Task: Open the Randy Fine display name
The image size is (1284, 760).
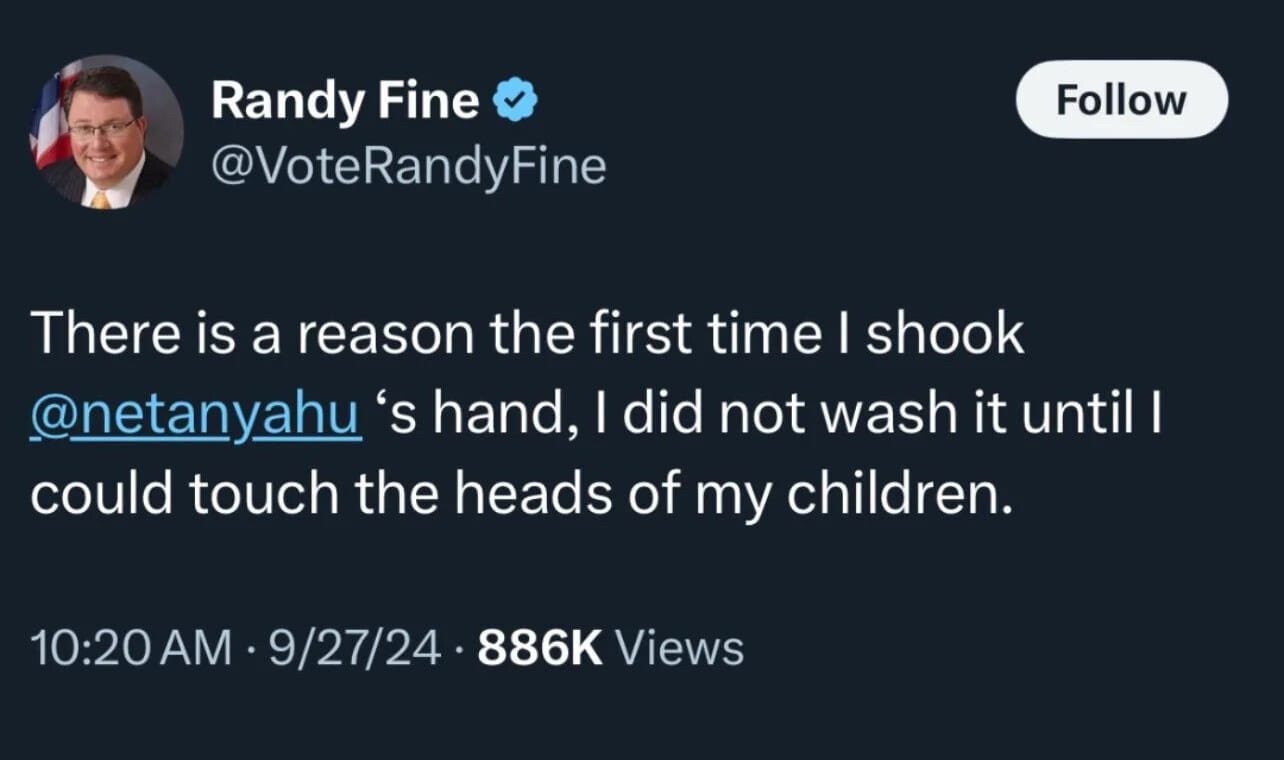Action: [x=345, y=102]
